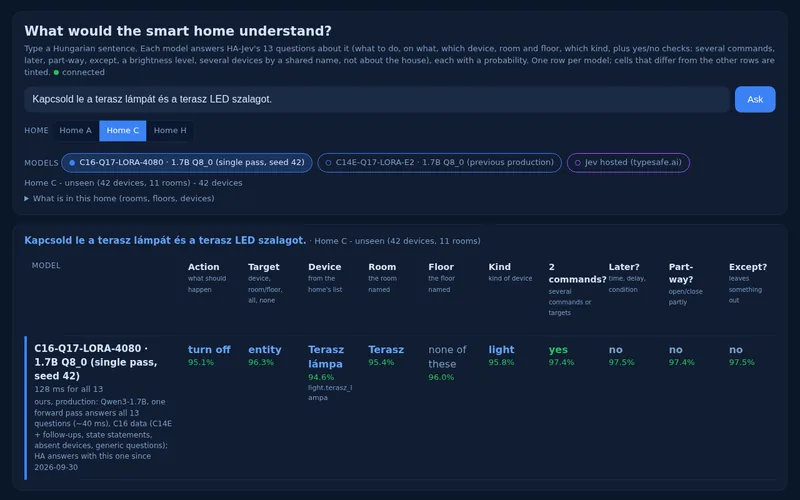Click the 'no' value under Except?

[736, 349]
